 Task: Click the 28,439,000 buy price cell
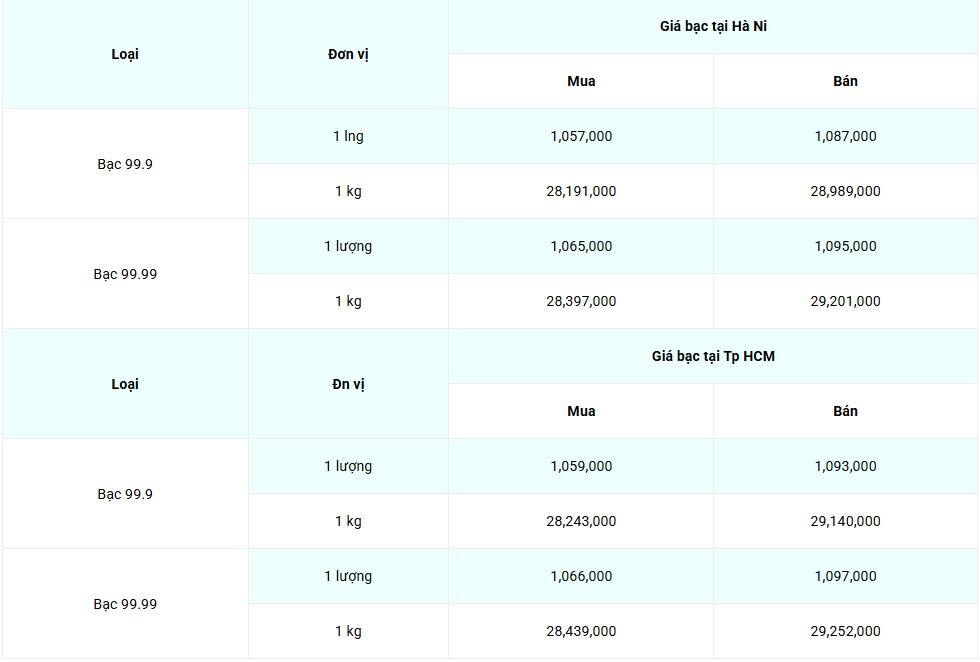581,631
